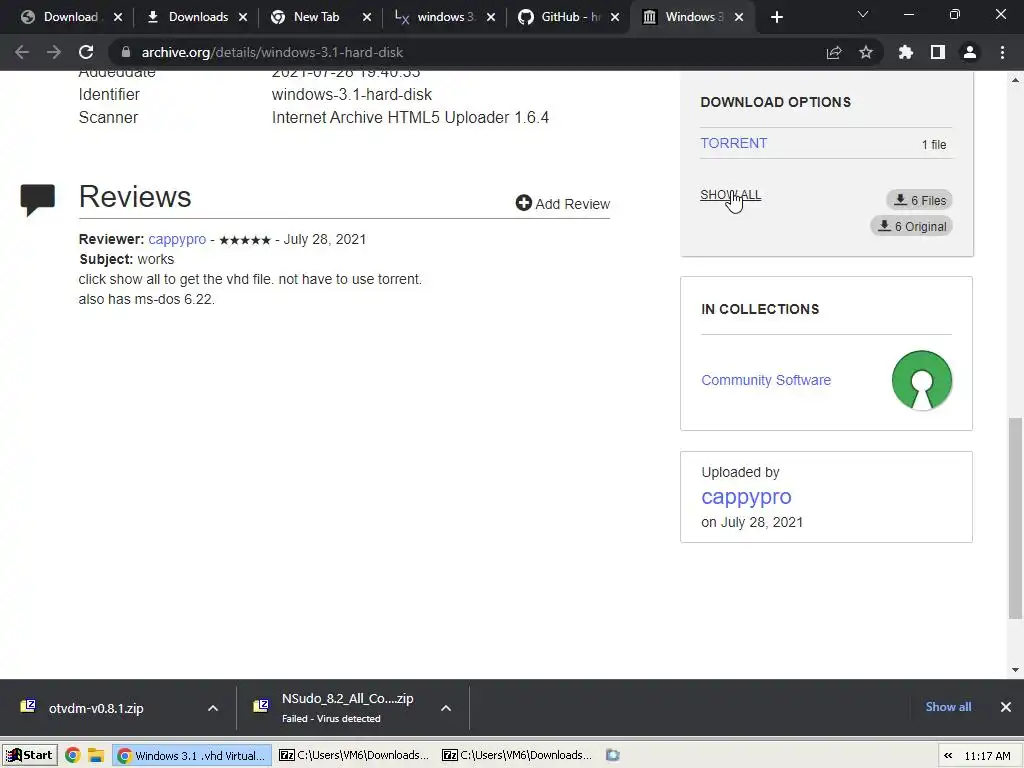
Task: Expand options for otvdm-v0.8.1.zip
Action: coord(213,708)
